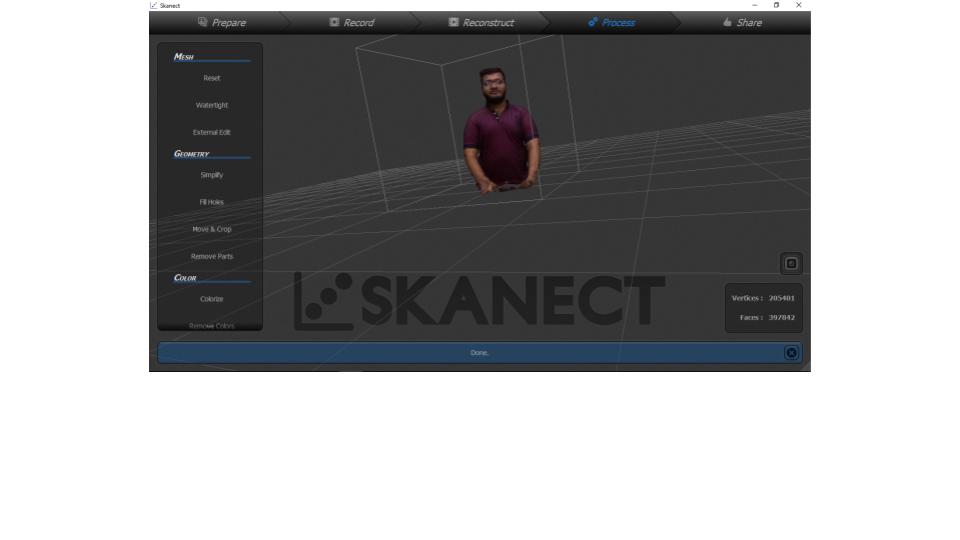Choose Simplify under Geometry
960x540 pixels.
point(212,175)
